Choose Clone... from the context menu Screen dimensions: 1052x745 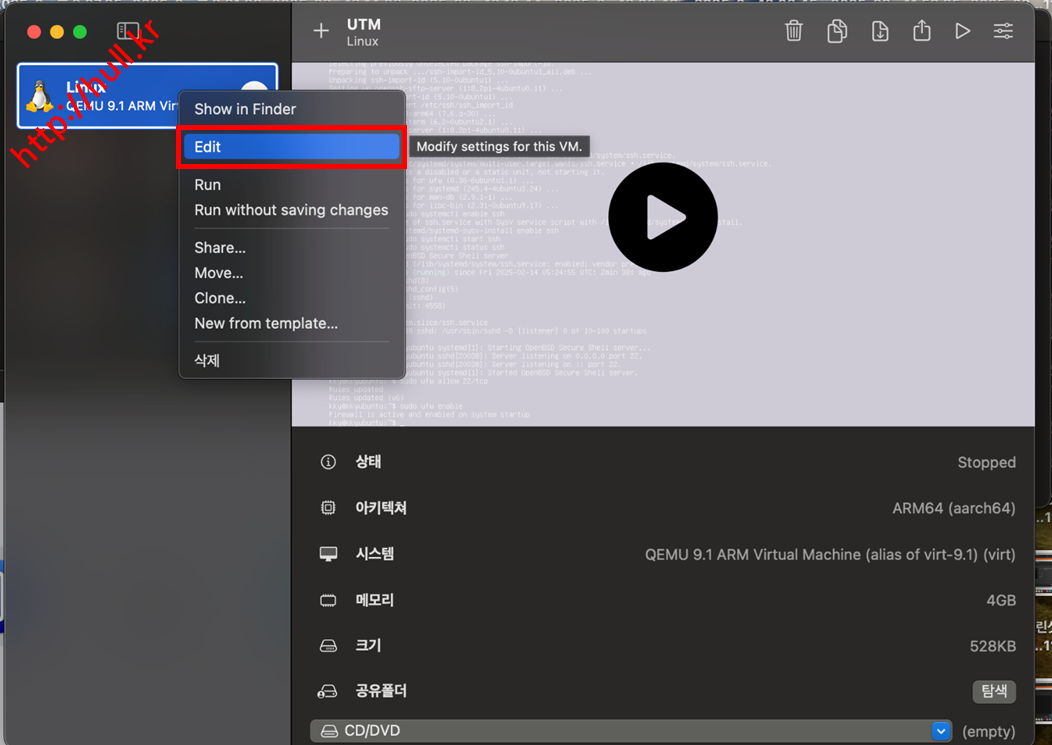pos(292,298)
